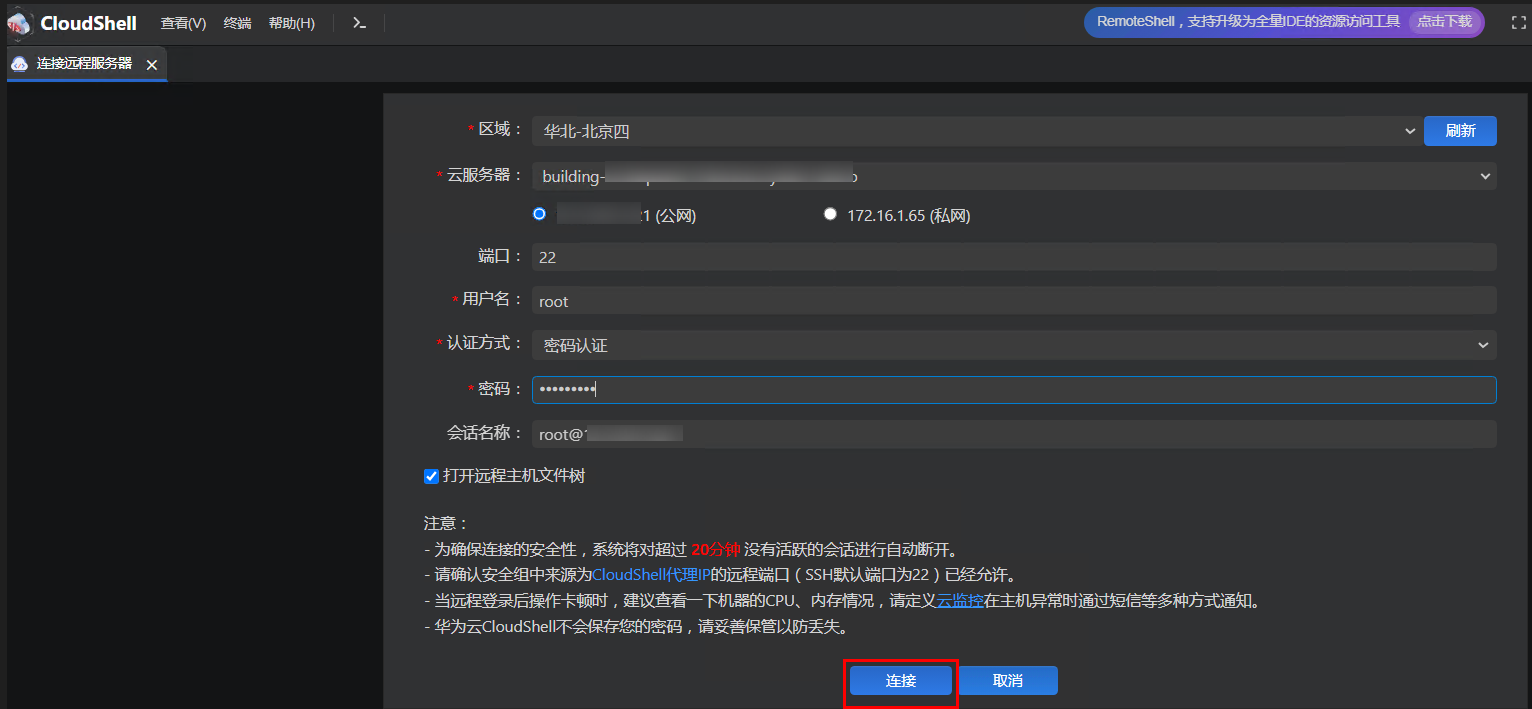Click the RemoteShell banner text

click(x=1248, y=21)
